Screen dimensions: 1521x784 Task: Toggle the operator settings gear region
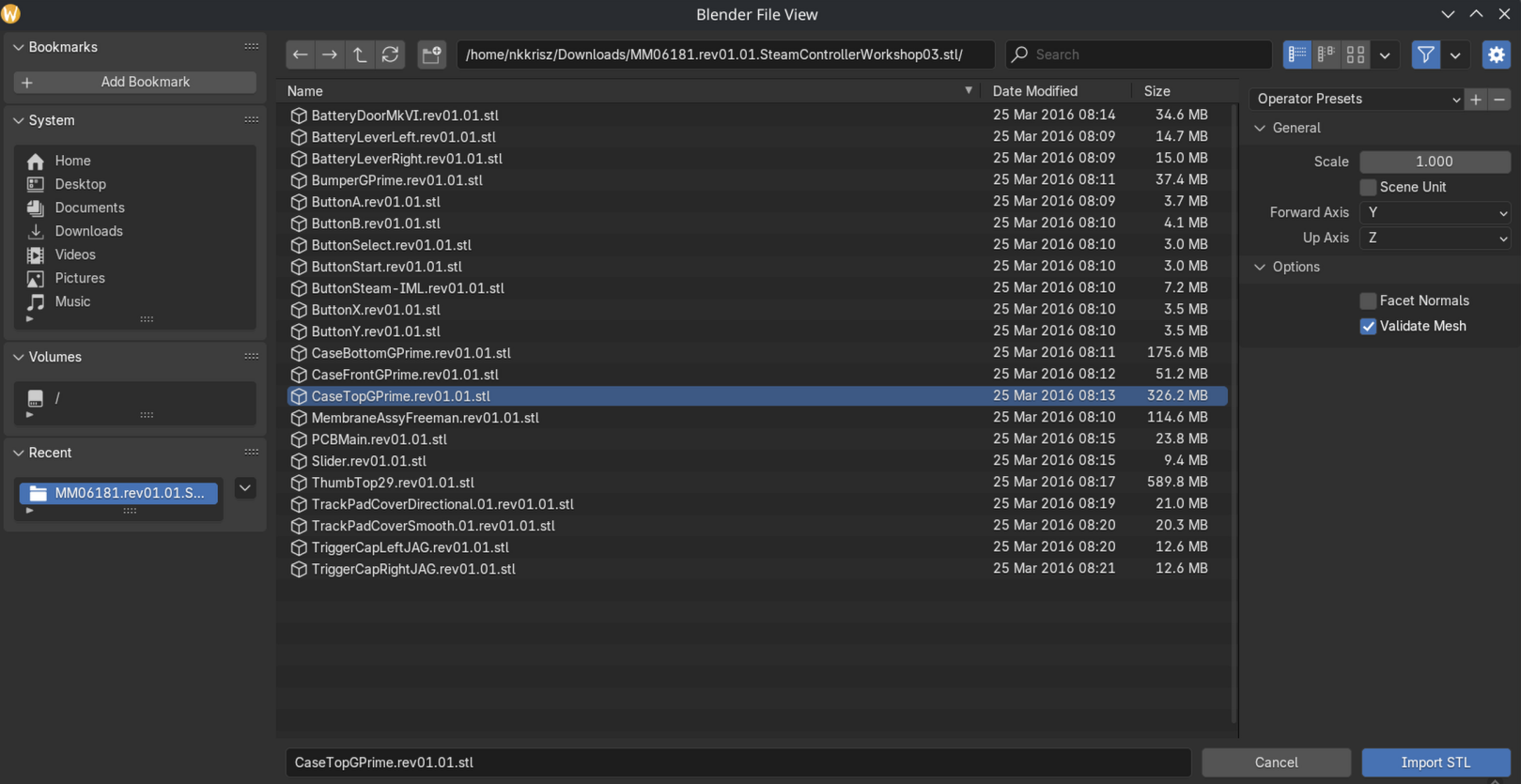pos(1496,54)
